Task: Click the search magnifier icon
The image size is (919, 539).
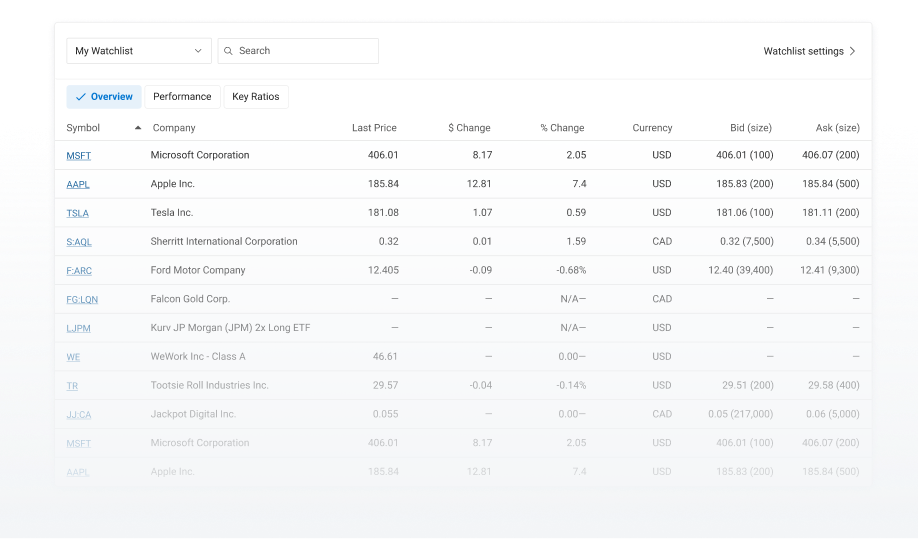Action: point(229,51)
